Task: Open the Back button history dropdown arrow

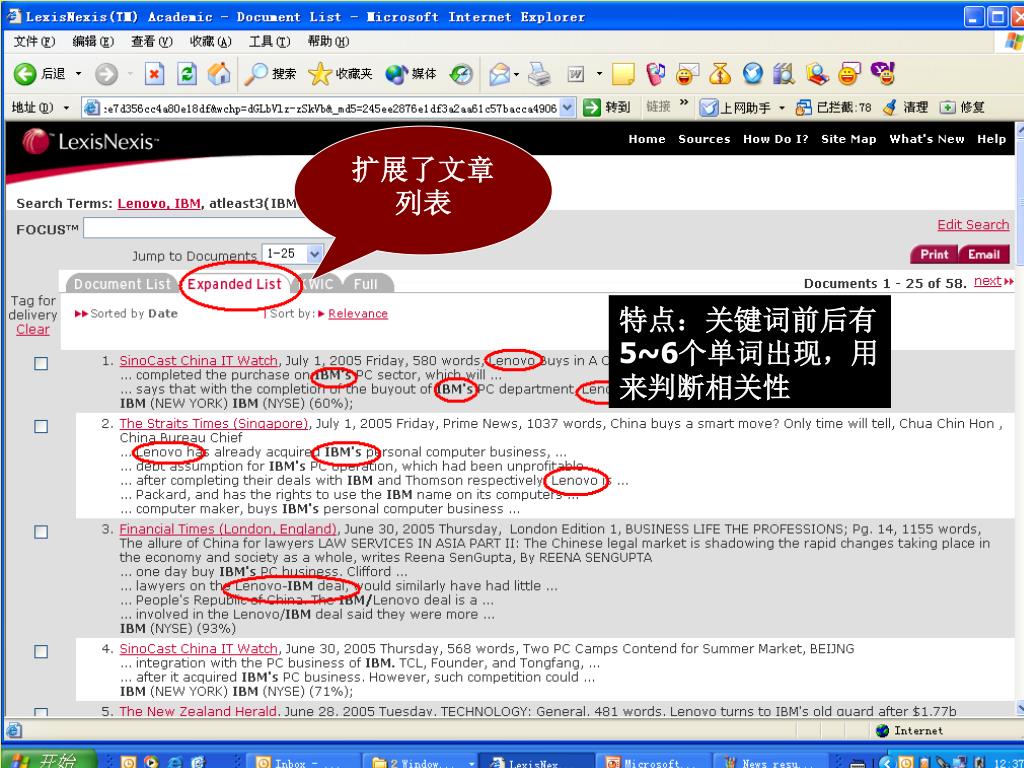Action: coord(78,74)
